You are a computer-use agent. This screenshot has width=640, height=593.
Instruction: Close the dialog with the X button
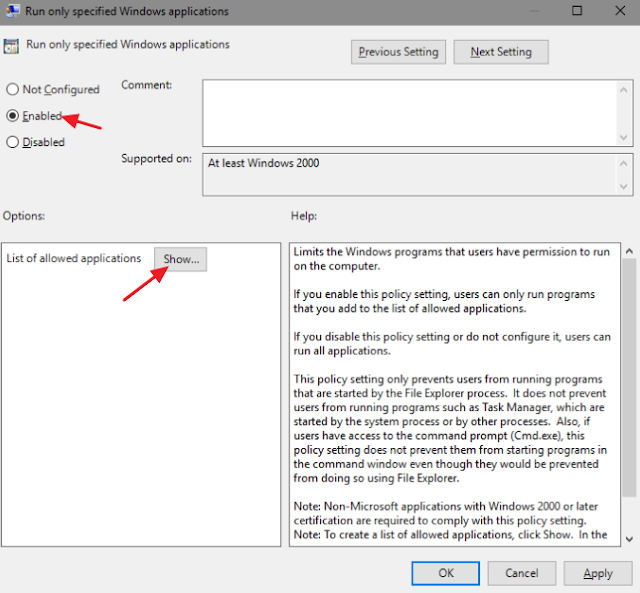[x=620, y=11]
